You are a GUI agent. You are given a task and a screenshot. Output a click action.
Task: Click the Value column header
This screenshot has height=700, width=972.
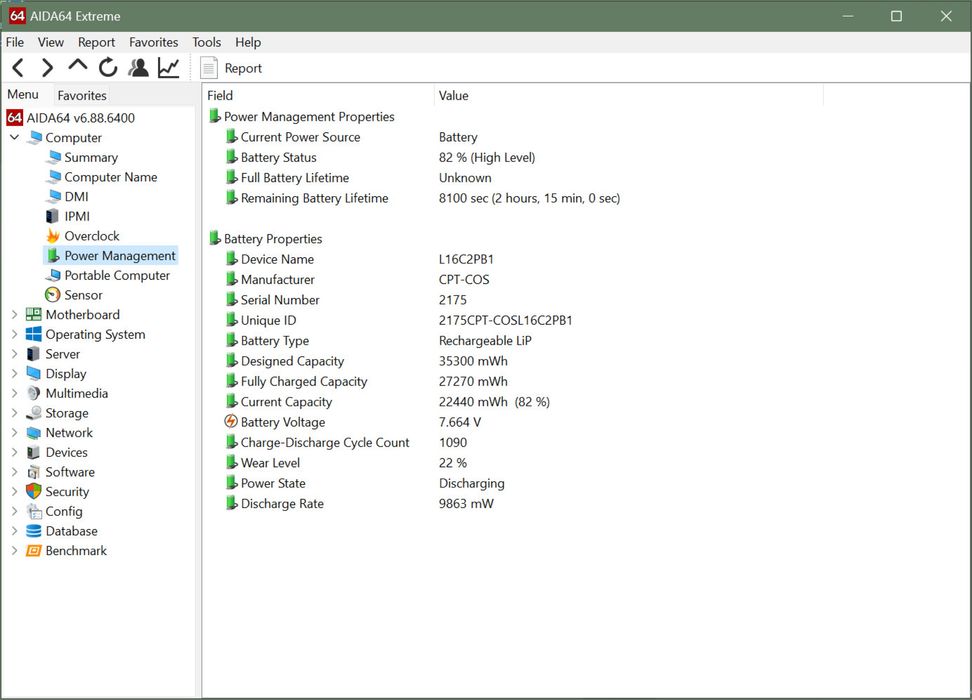[x=453, y=96]
